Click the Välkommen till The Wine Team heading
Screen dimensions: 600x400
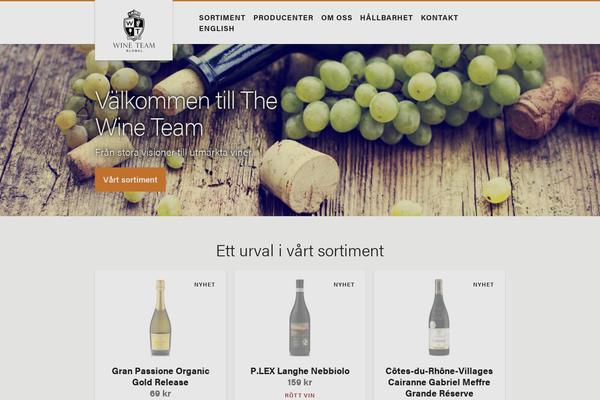coord(186,114)
